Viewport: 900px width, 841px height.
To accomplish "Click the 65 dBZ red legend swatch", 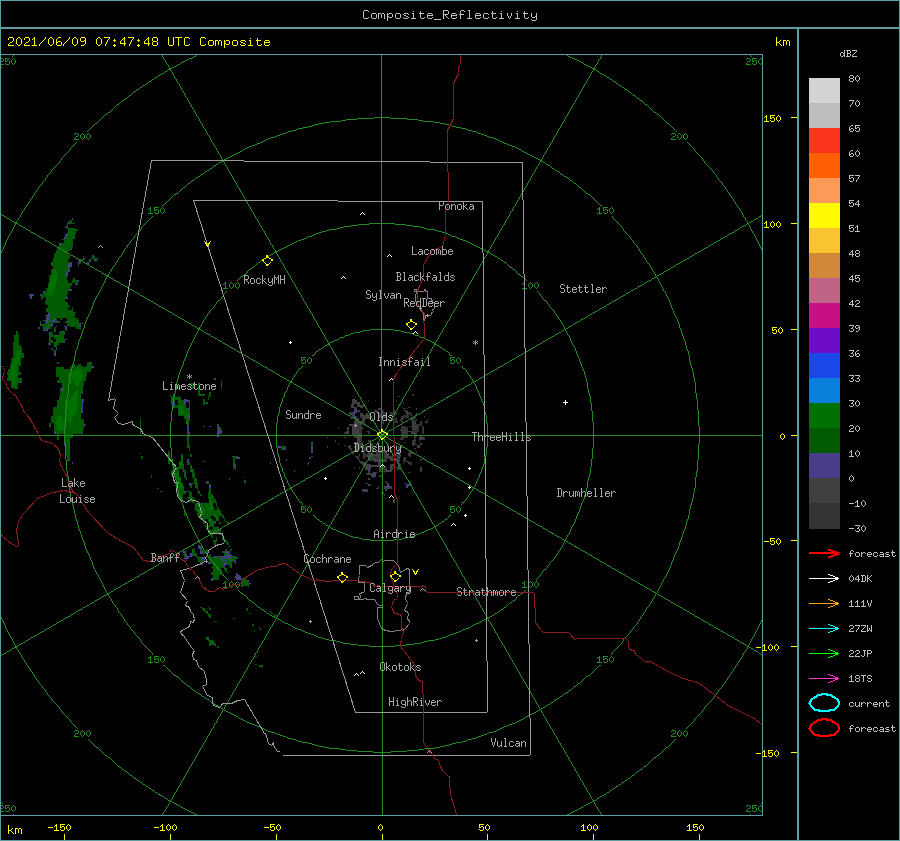I will tap(824, 141).
